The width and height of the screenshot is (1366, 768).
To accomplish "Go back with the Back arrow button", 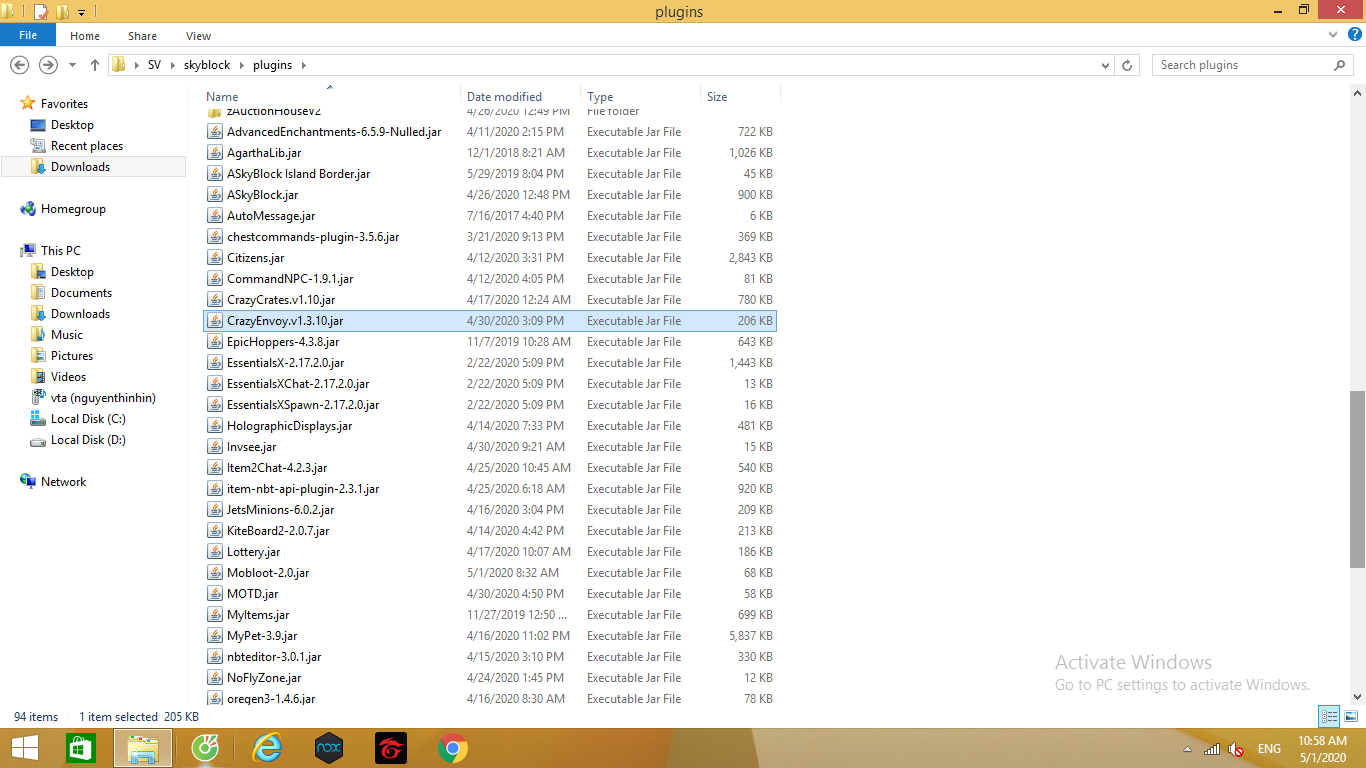I will pos(19,65).
